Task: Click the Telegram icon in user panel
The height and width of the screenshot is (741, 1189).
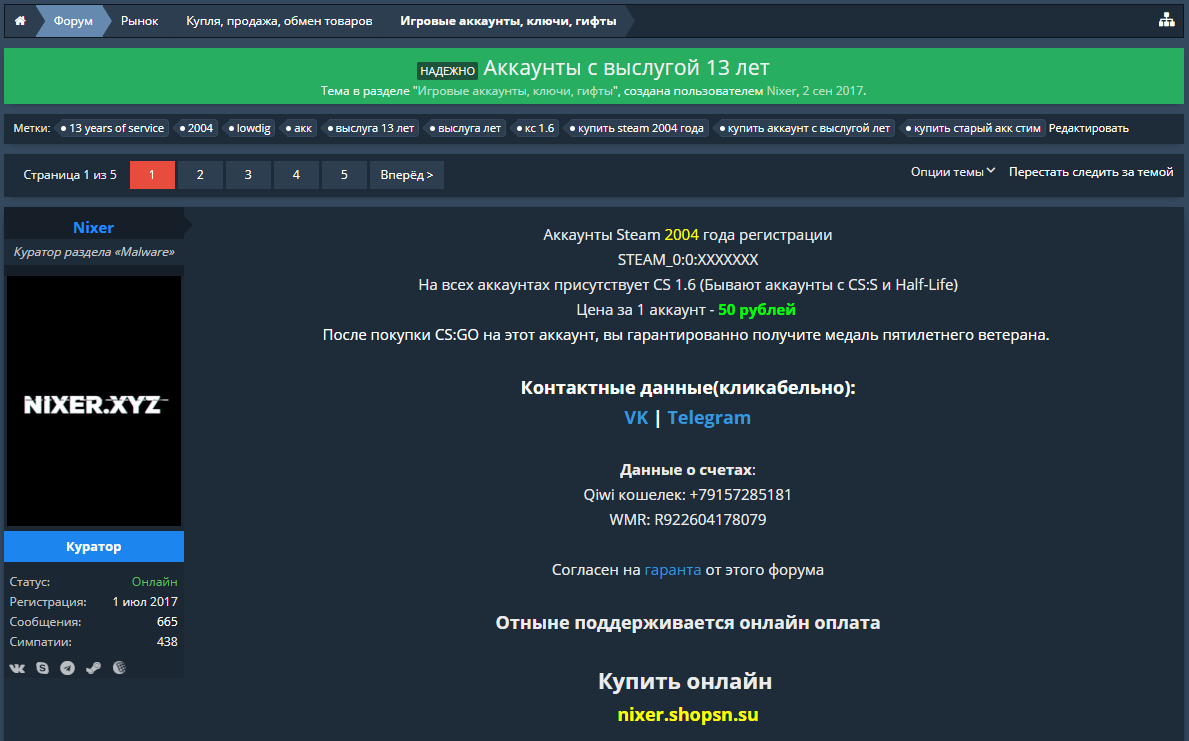Action: tap(68, 668)
